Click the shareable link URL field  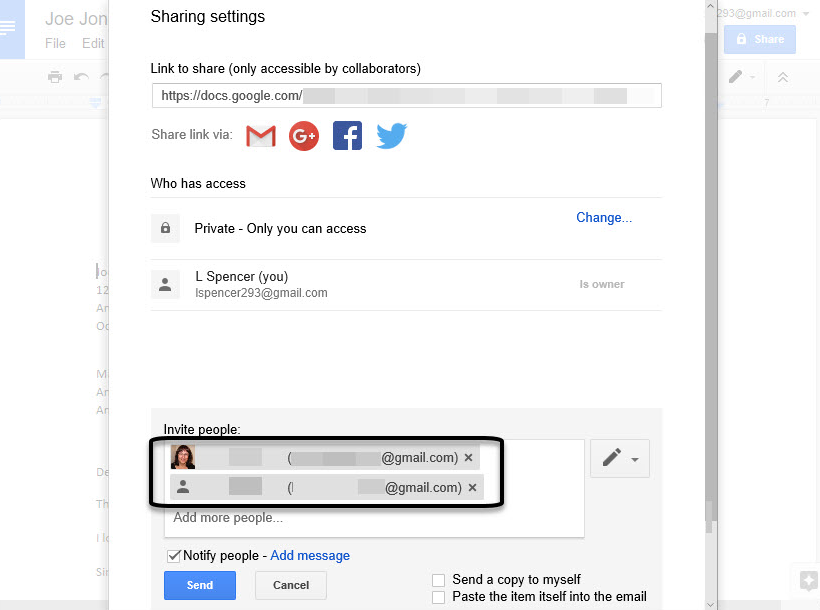pos(407,96)
